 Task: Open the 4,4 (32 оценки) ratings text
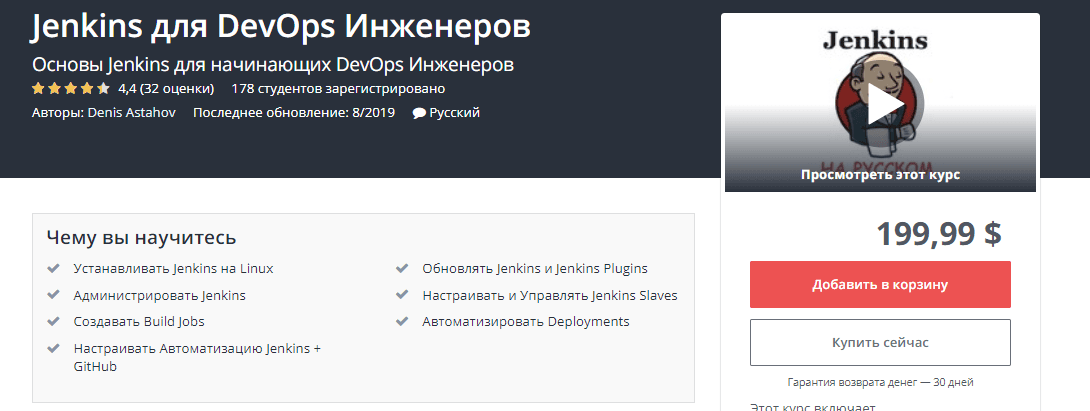click(166, 89)
